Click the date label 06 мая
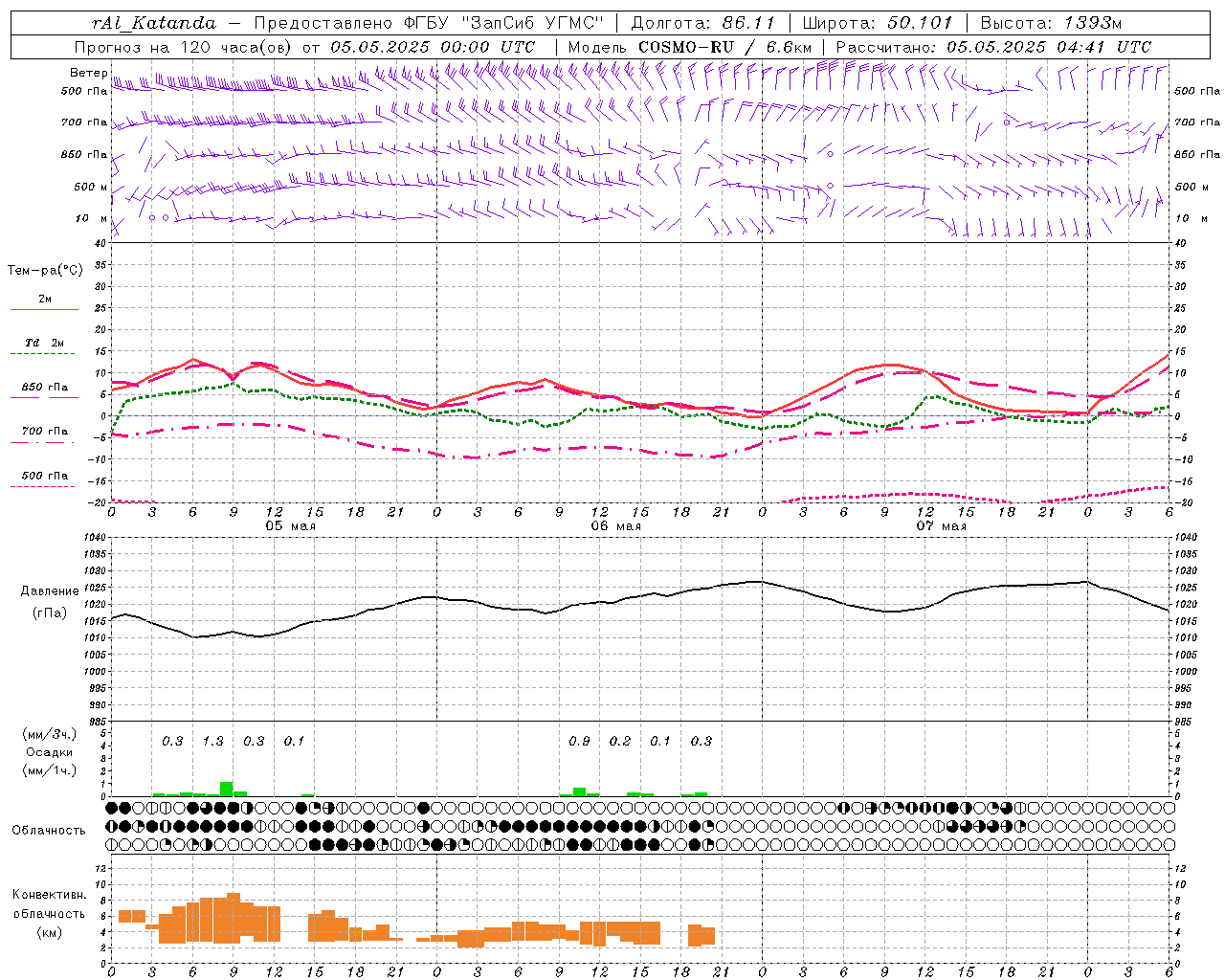Viewport: 1225px width, 980px height. (x=615, y=526)
